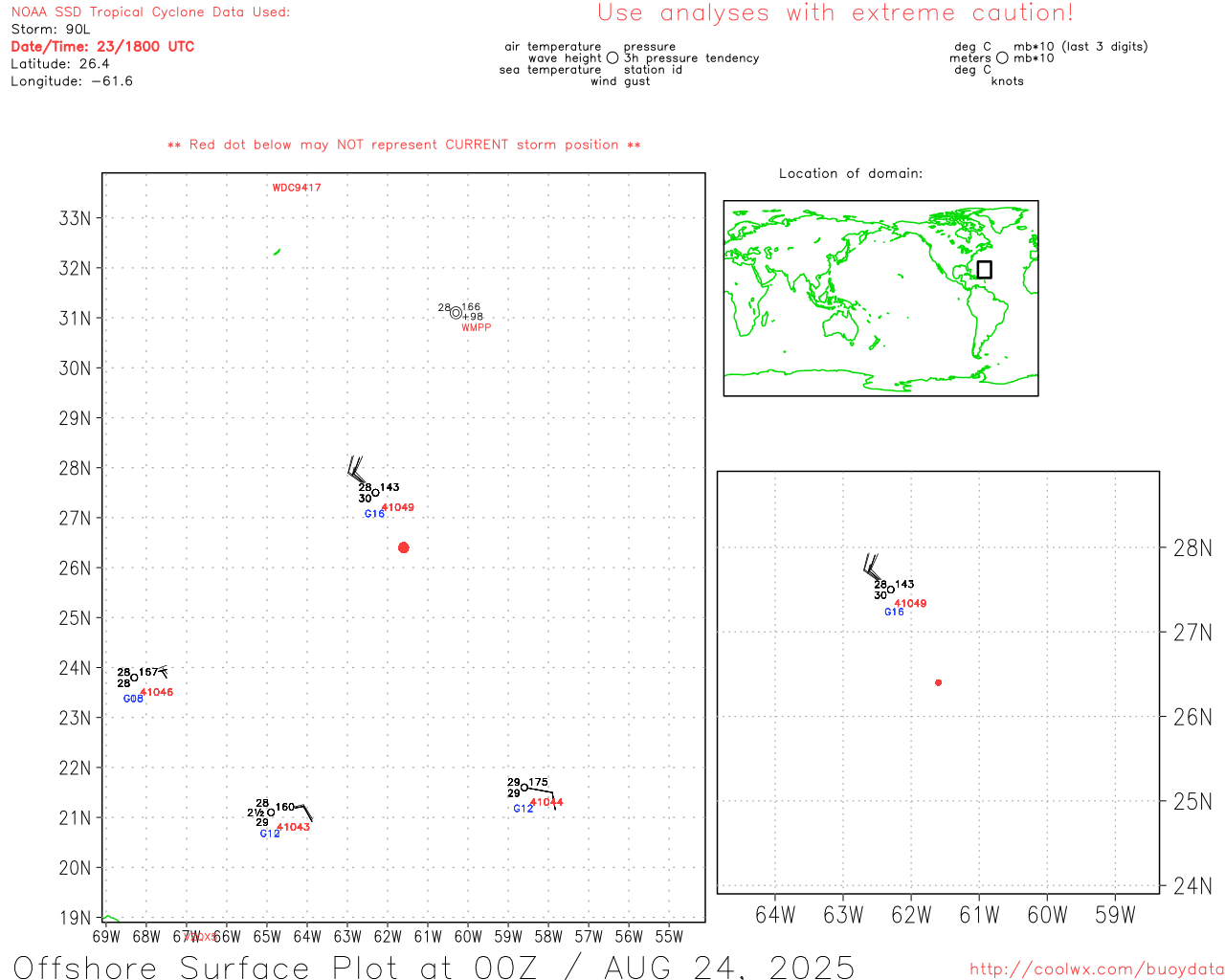Click the 55W longitude axis label
This screenshot has height=980, width=1225.
click(x=669, y=937)
